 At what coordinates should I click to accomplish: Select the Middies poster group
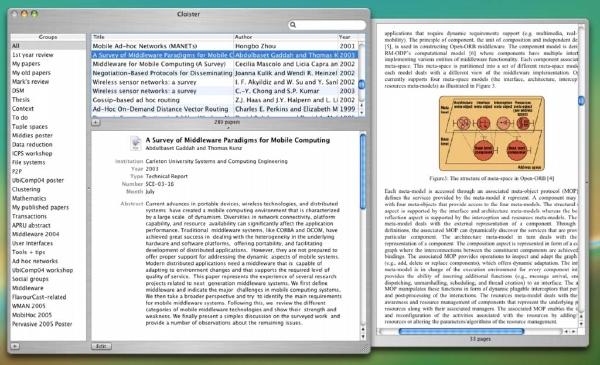pos(48,135)
